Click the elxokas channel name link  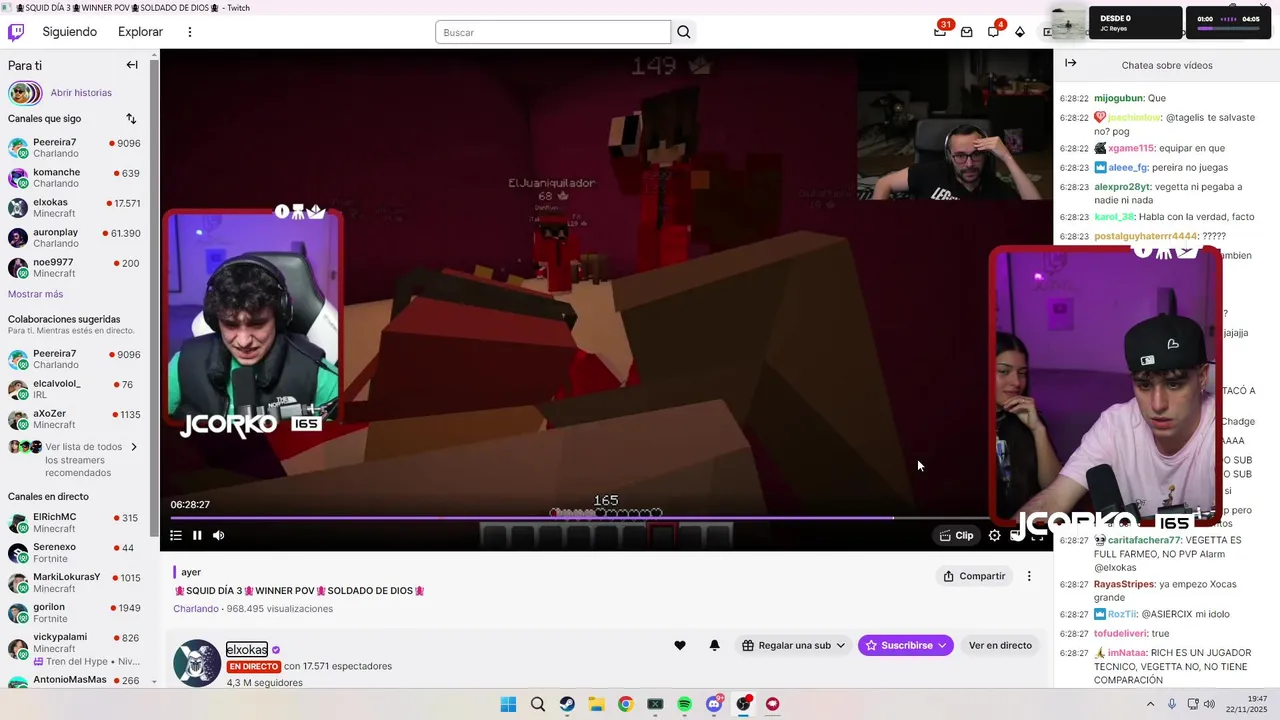click(246, 650)
